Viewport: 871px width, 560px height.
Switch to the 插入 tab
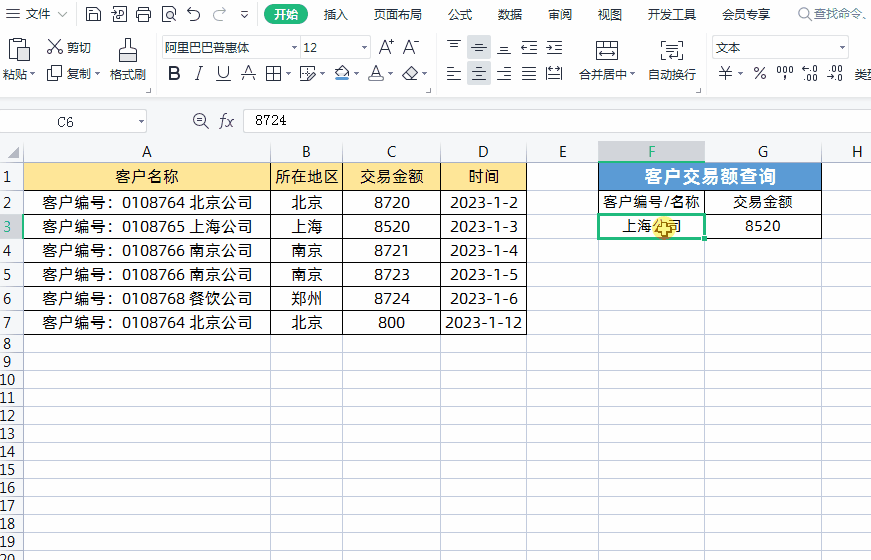[336, 14]
